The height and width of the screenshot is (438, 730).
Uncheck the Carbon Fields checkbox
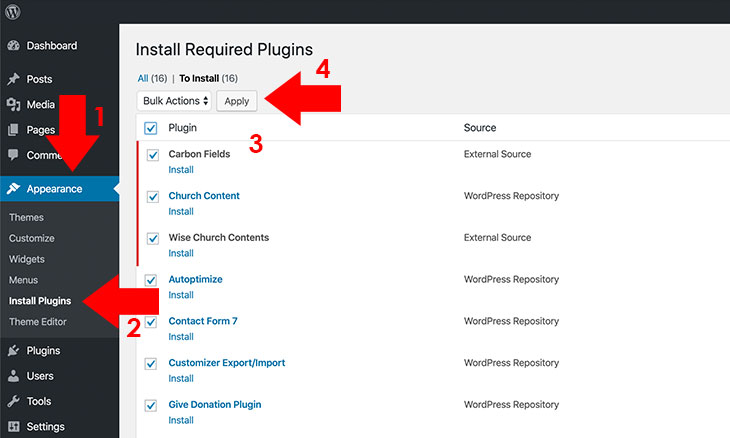click(x=153, y=155)
